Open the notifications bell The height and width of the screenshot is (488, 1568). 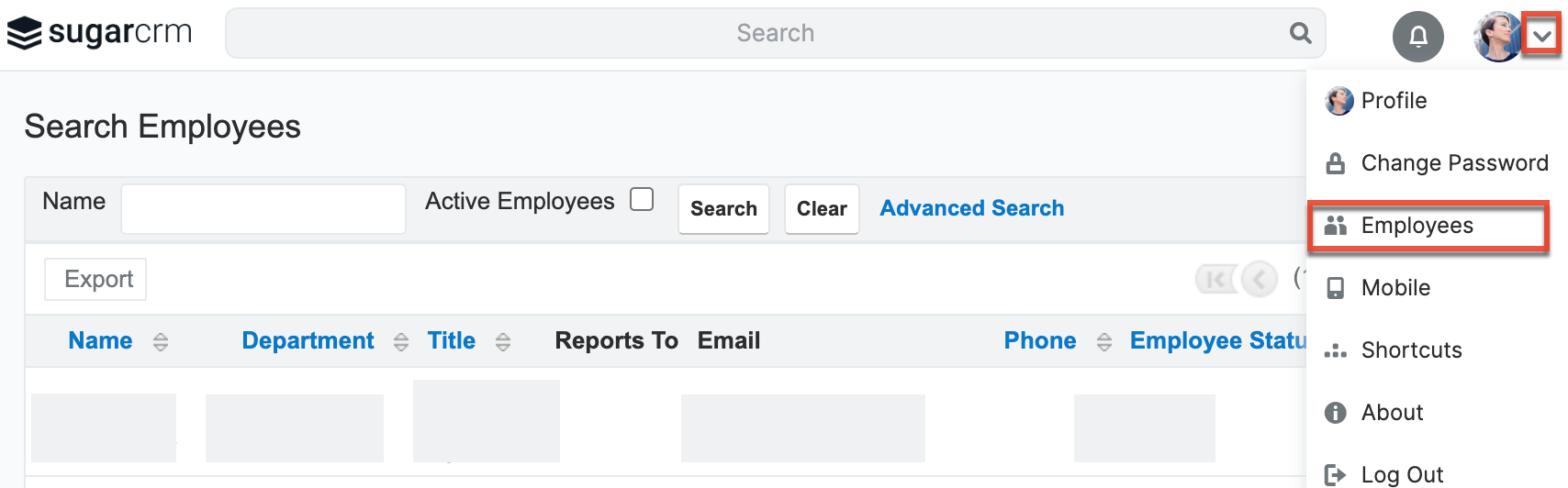click(1417, 37)
